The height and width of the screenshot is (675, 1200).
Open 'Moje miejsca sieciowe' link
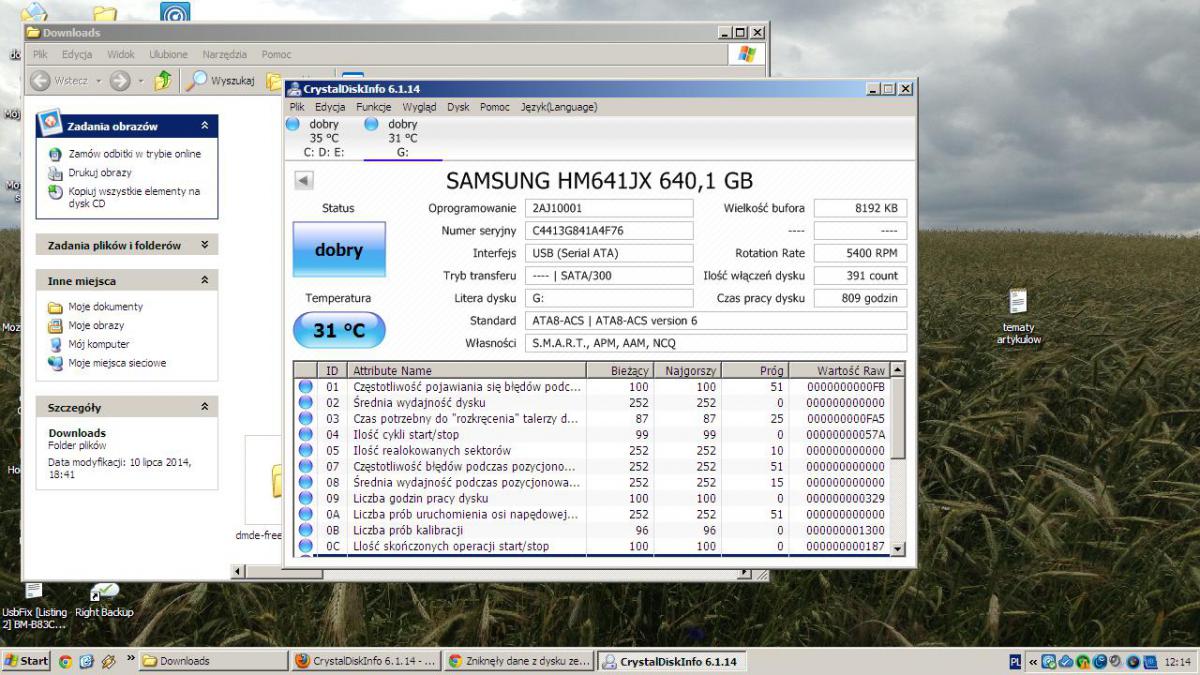(x=117, y=363)
